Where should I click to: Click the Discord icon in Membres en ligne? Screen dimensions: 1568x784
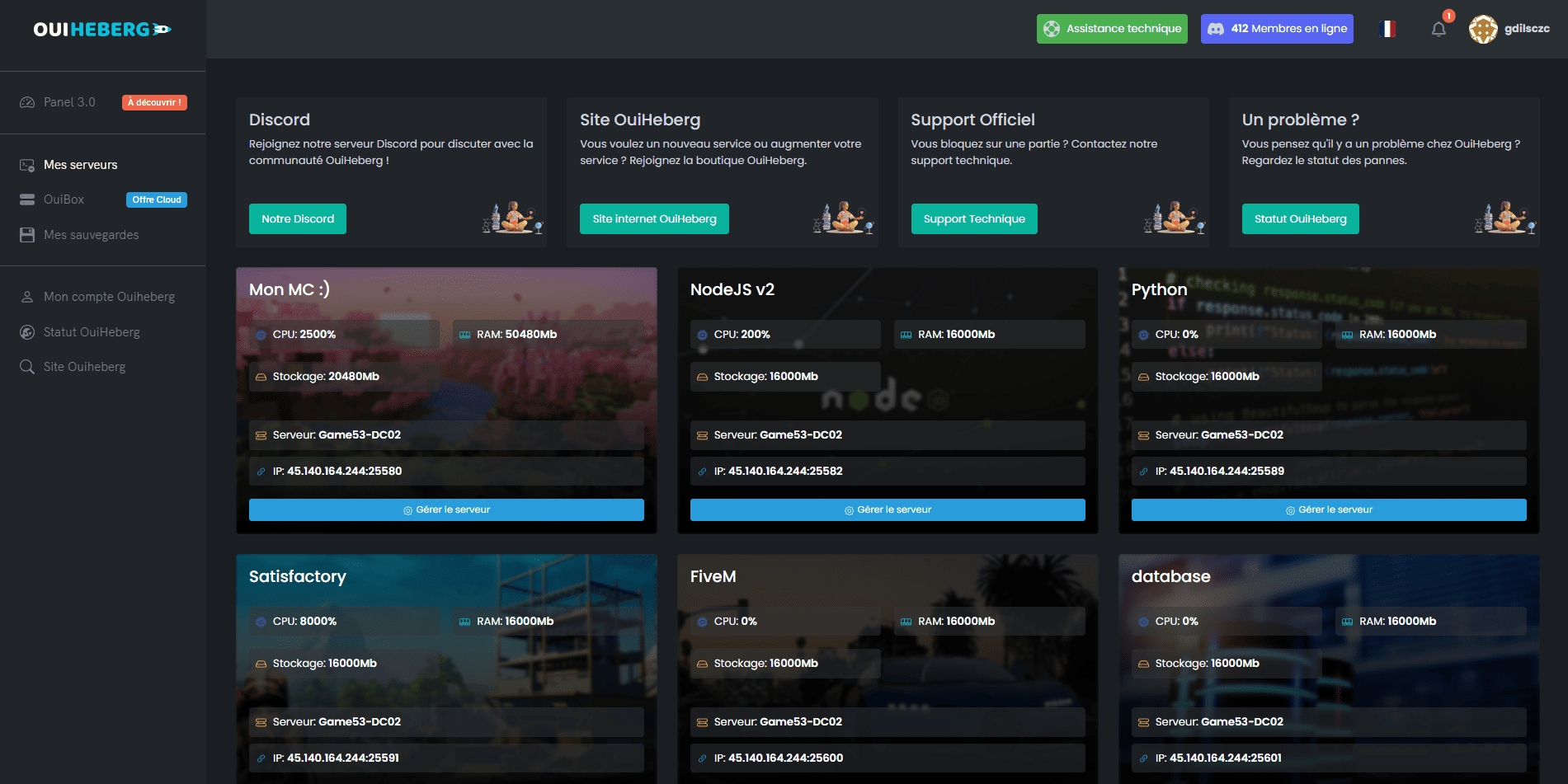pos(1216,29)
